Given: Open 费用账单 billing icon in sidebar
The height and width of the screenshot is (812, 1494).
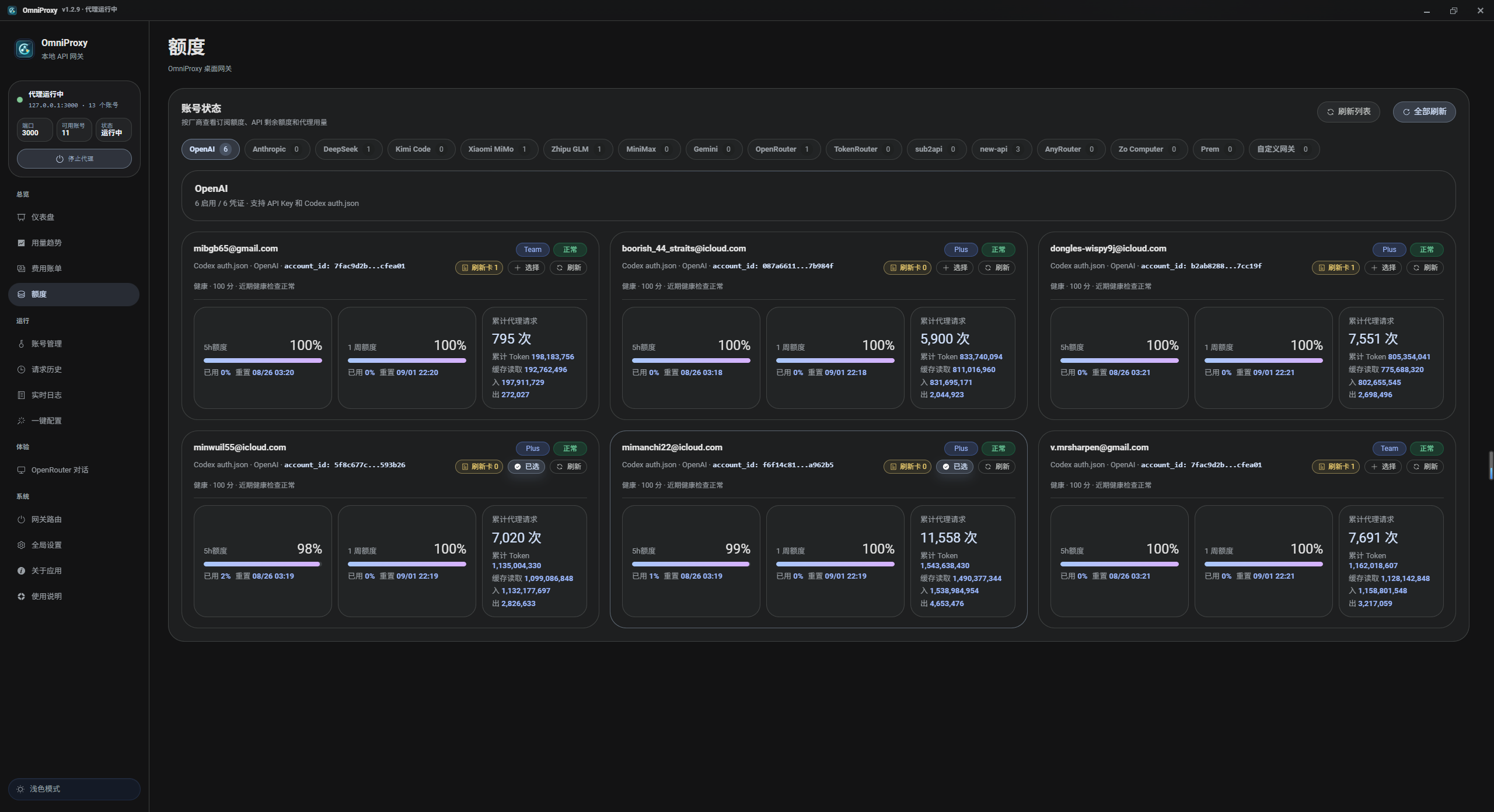Looking at the screenshot, I should pyautogui.click(x=21, y=268).
